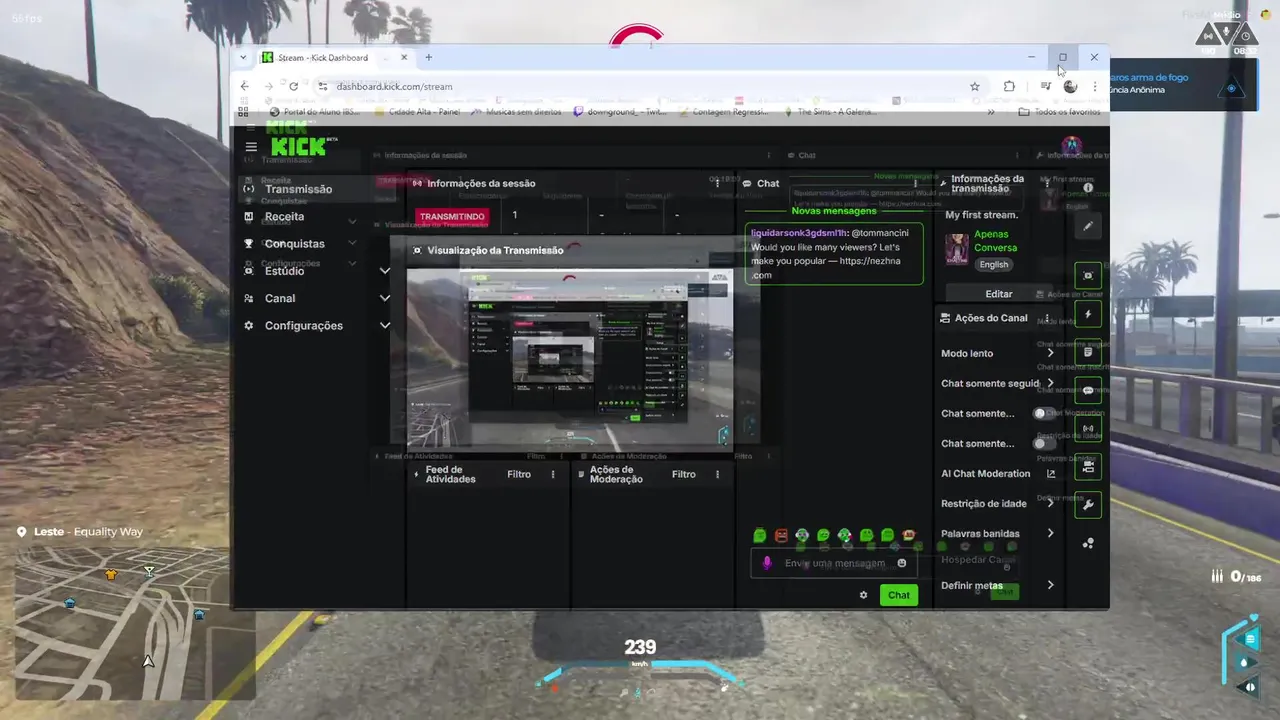The image size is (1280, 720).
Task: Click the Editar button
Action: pyautogui.click(x=998, y=293)
